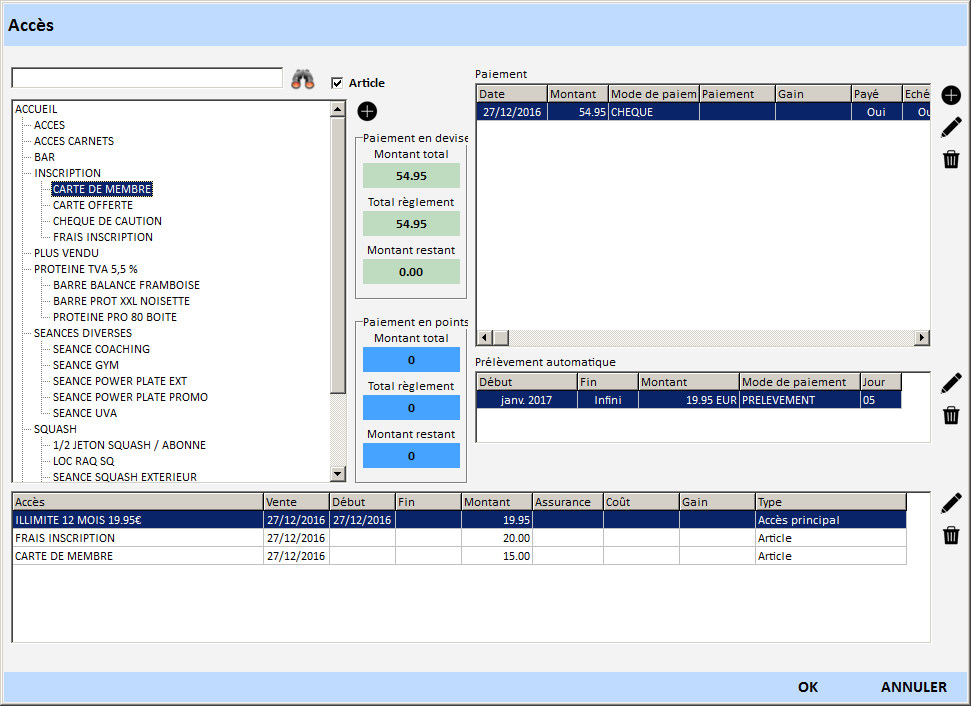Click the left arrow of the Paiement horizontal scrollbar
The image size is (971, 706).
coord(485,338)
